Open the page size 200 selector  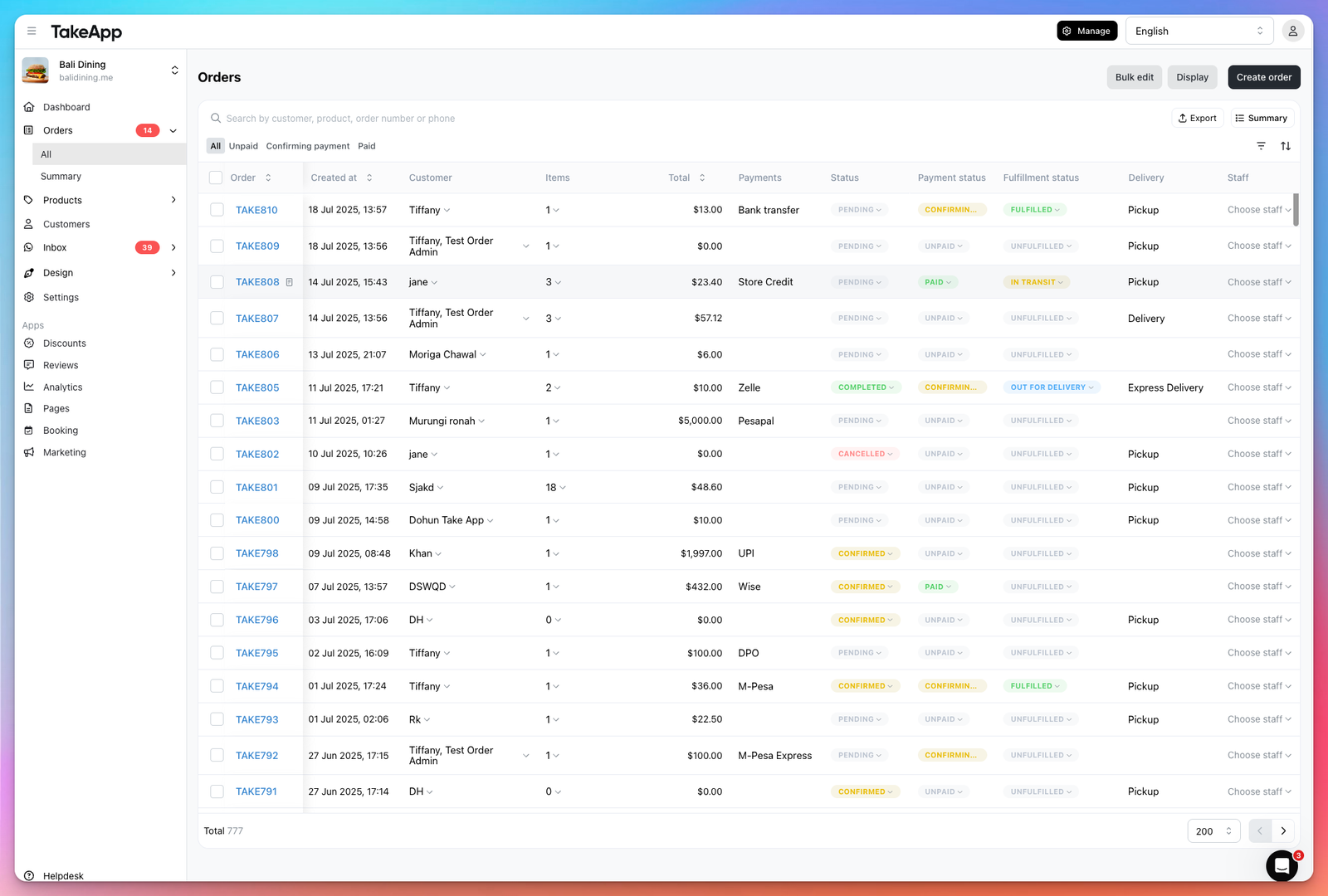pyautogui.click(x=1213, y=831)
